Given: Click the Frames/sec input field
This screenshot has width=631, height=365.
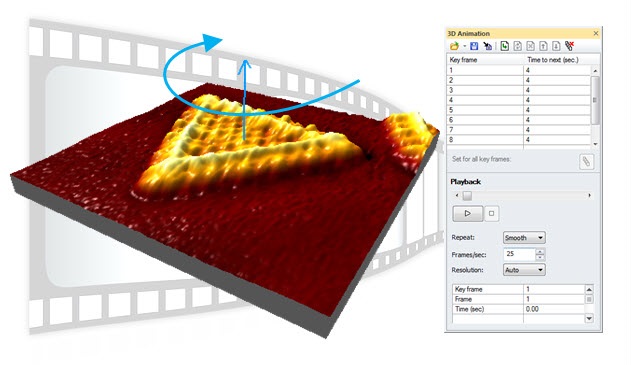Looking at the screenshot, I should (519, 254).
